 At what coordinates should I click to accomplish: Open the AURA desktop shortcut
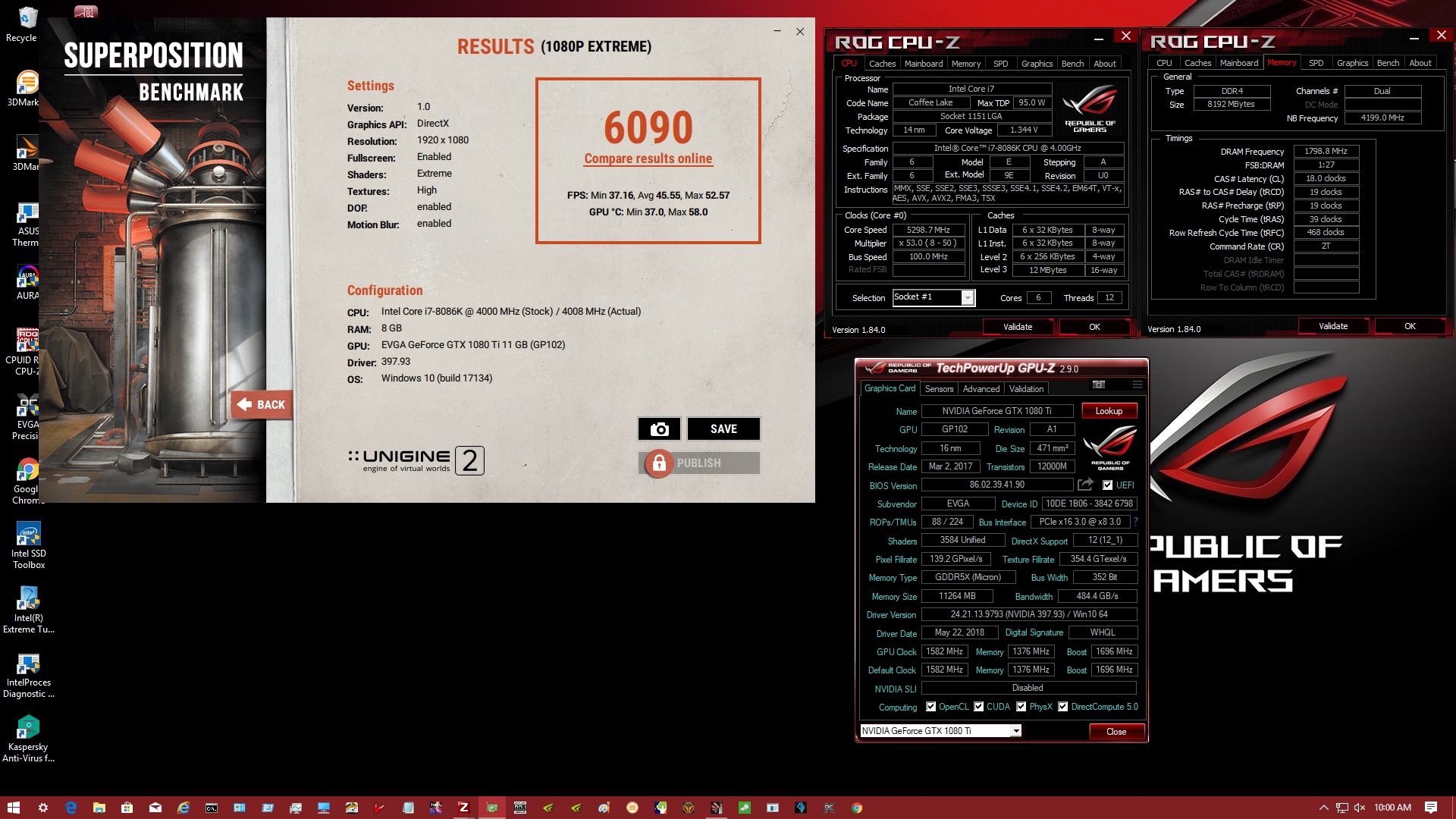click(27, 283)
